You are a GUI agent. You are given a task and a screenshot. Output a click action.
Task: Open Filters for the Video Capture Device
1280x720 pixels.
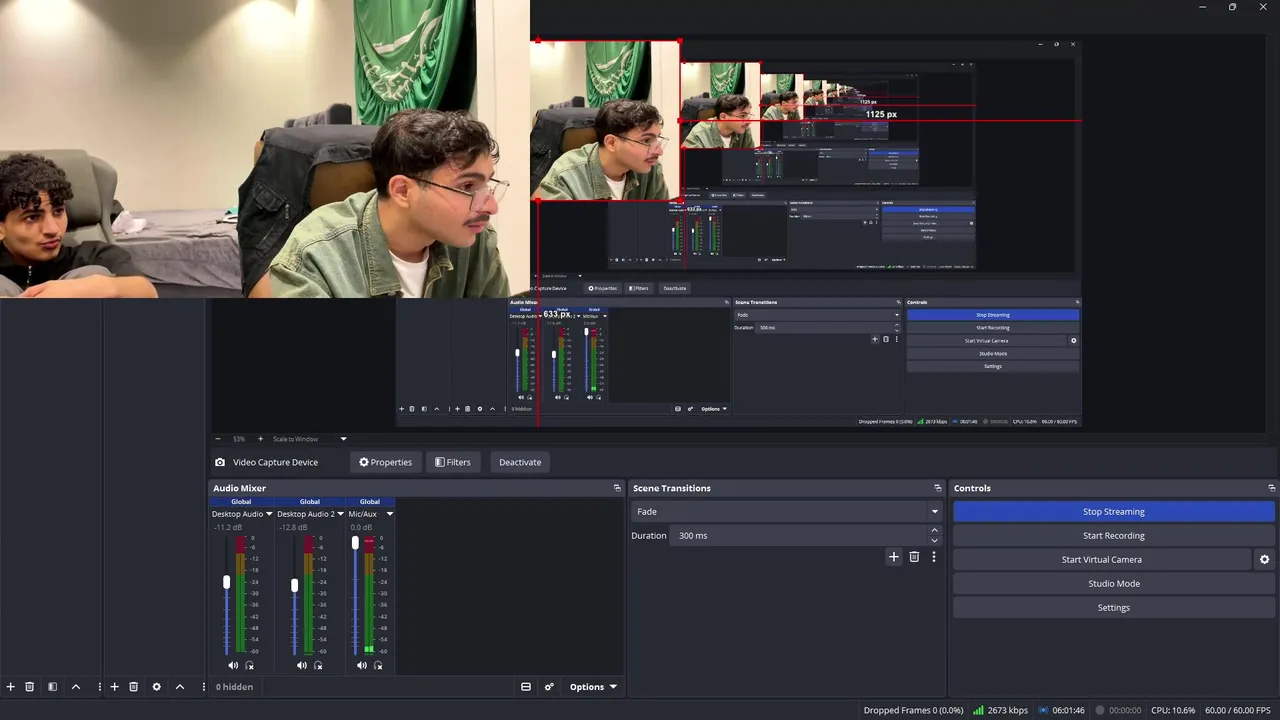click(452, 462)
